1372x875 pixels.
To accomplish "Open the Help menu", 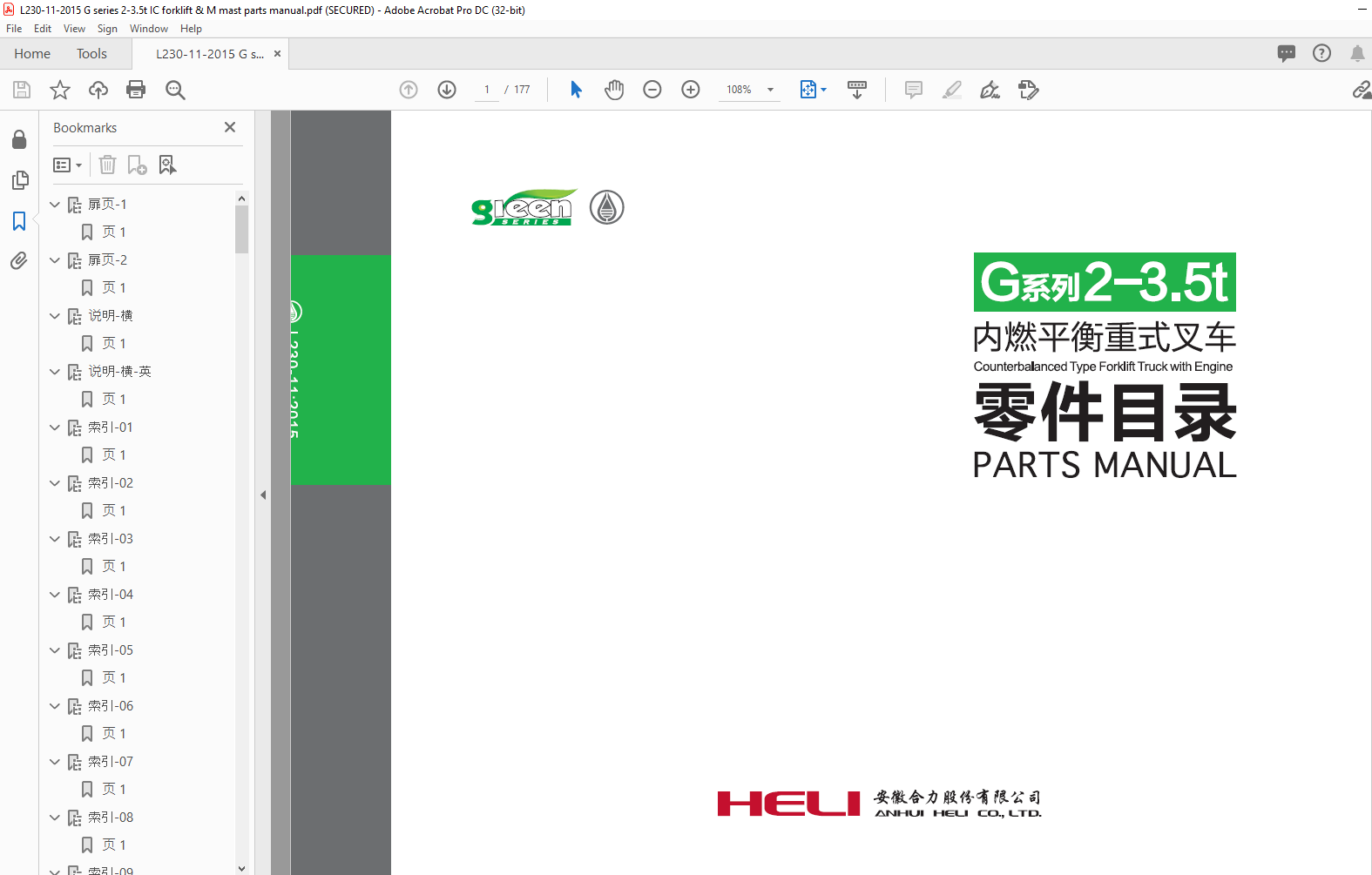I will coord(191,29).
